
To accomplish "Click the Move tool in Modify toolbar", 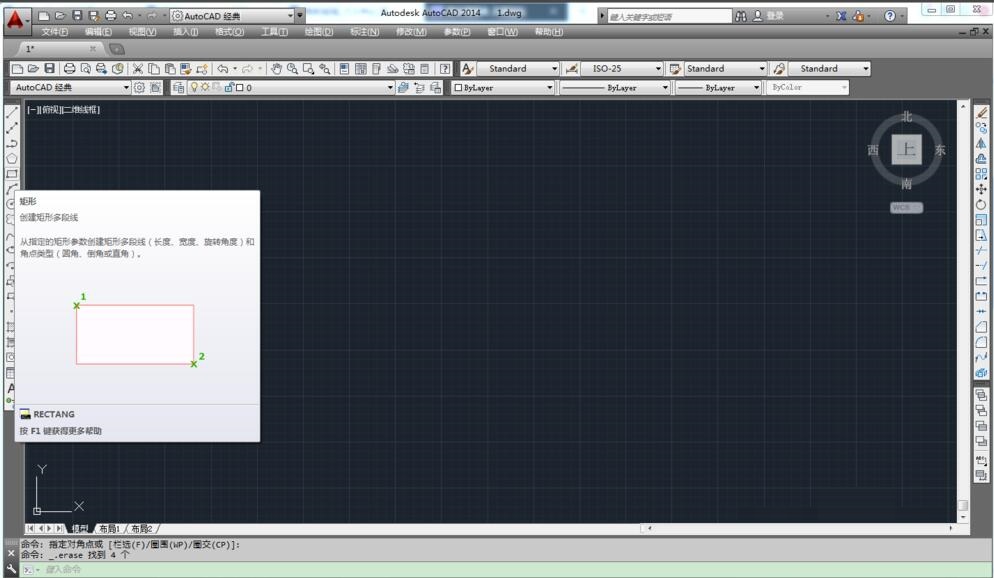I will point(981,189).
